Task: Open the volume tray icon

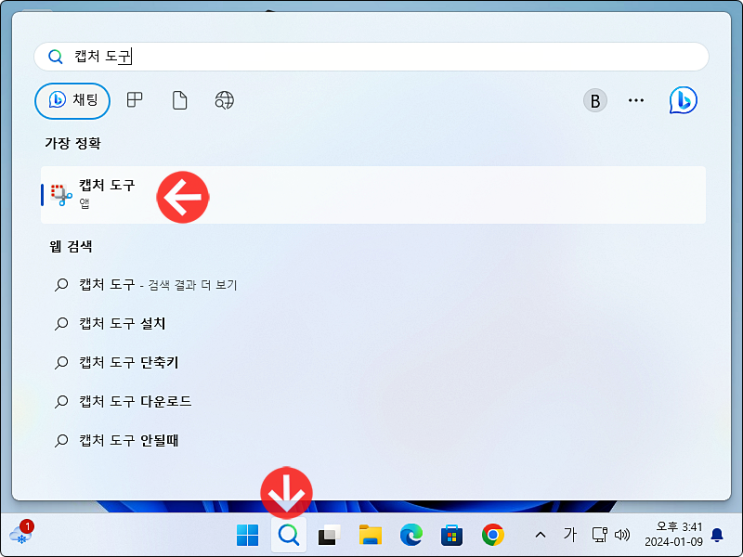Action: pyautogui.click(x=622, y=535)
